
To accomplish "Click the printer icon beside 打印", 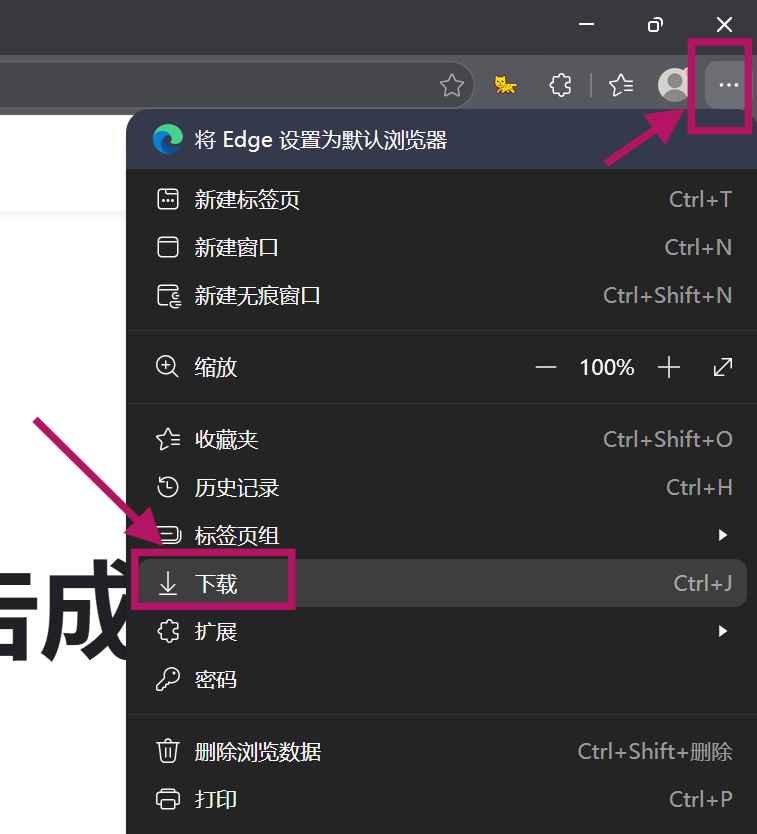I will [x=168, y=799].
